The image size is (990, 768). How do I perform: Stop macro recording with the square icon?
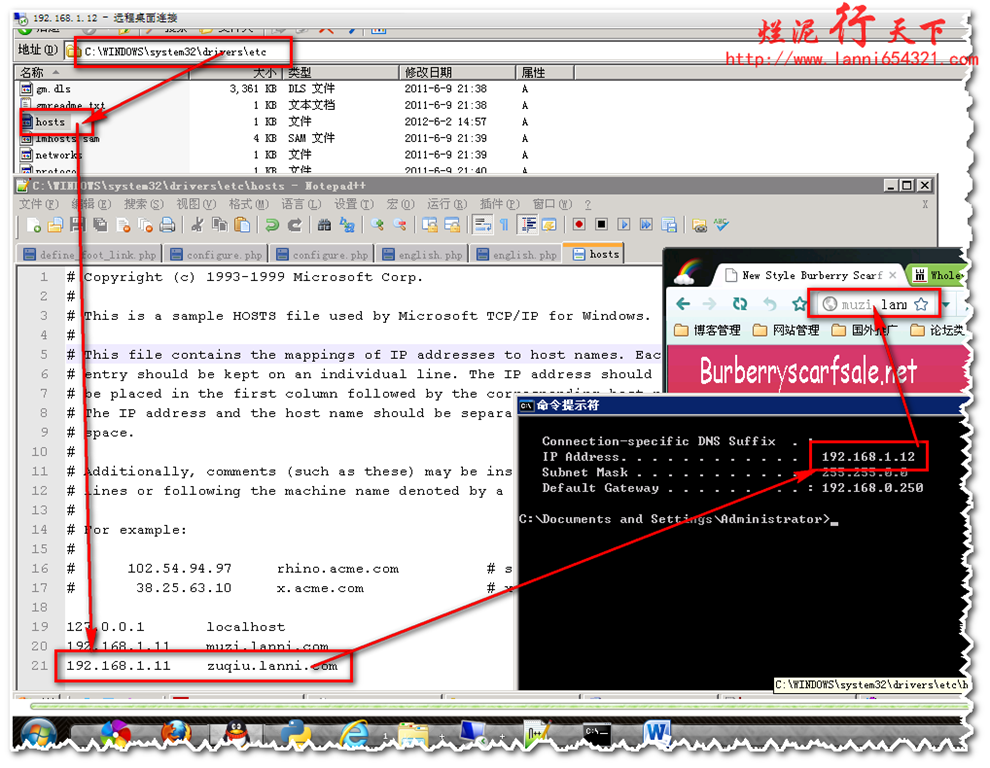(602, 224)
